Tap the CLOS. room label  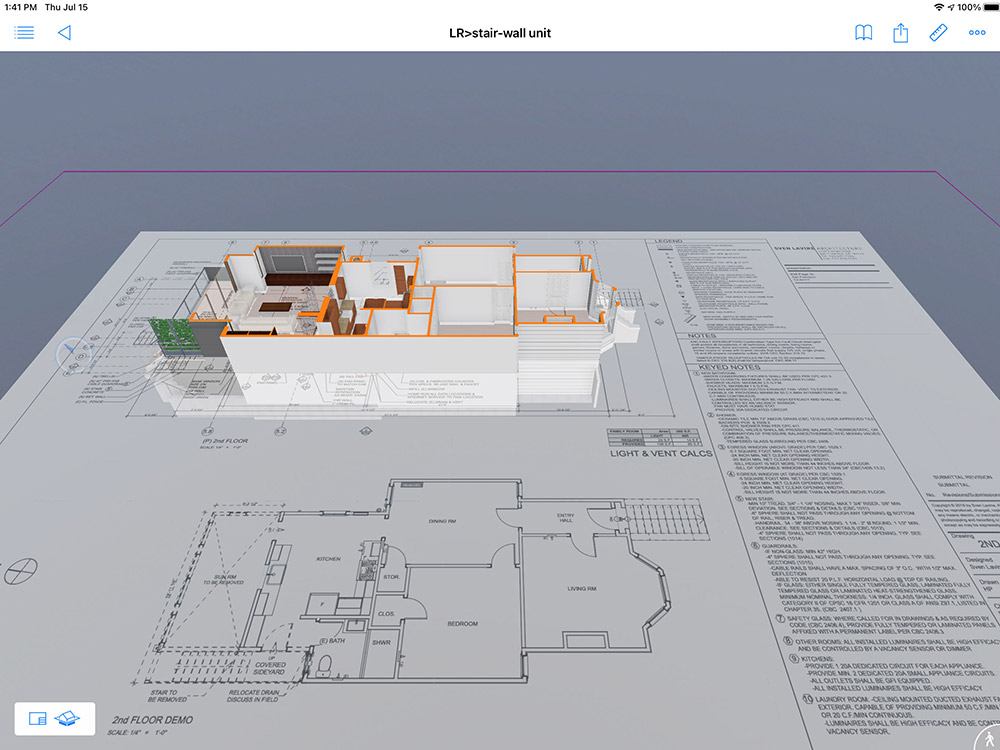coord(386,614)
